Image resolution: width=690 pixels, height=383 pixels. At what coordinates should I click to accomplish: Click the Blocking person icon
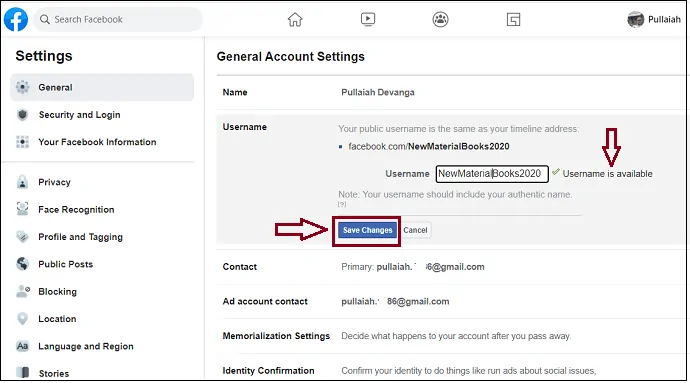[23, 291]
